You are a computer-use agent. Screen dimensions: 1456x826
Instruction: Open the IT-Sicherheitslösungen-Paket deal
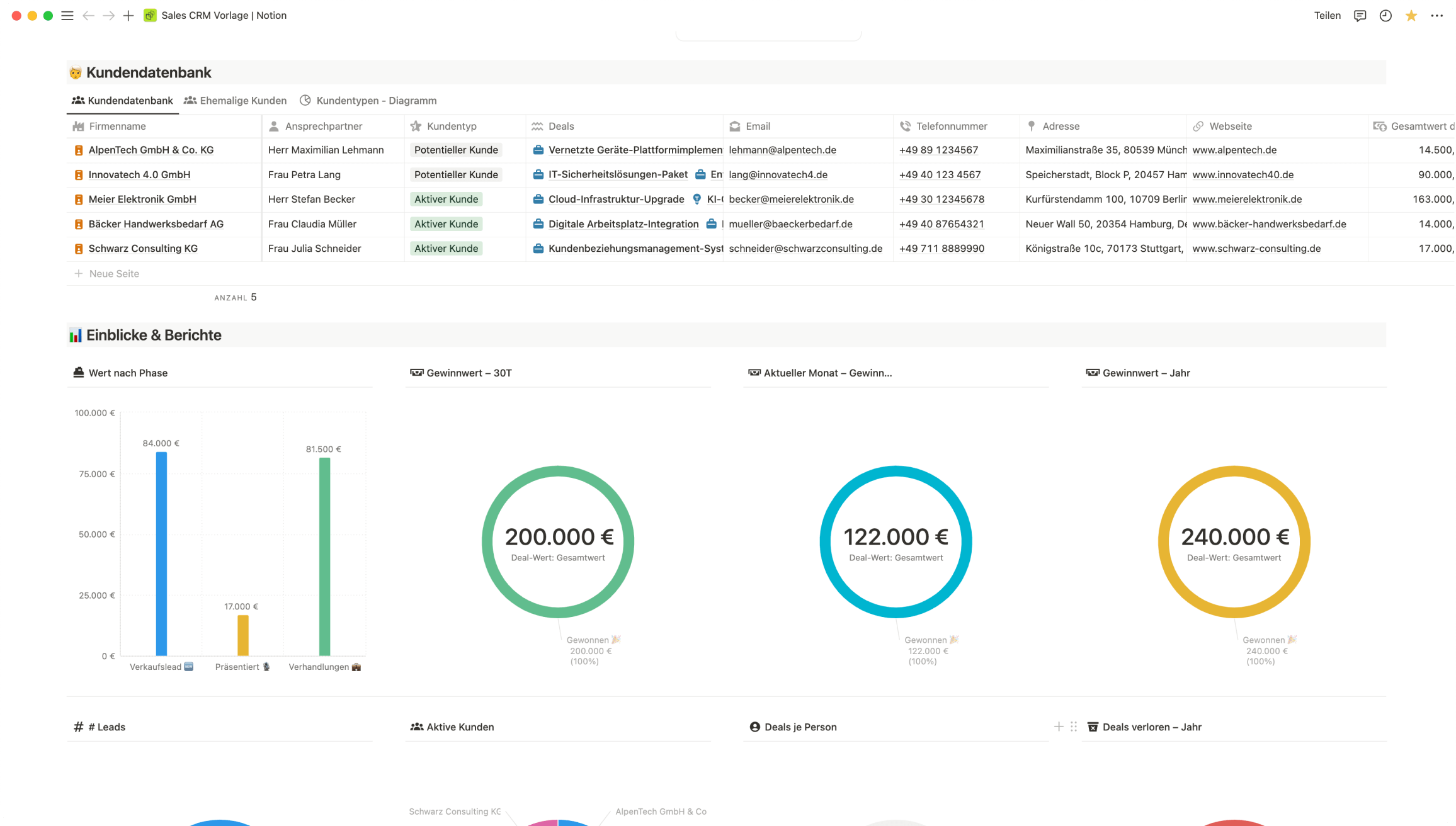(610, 175)
